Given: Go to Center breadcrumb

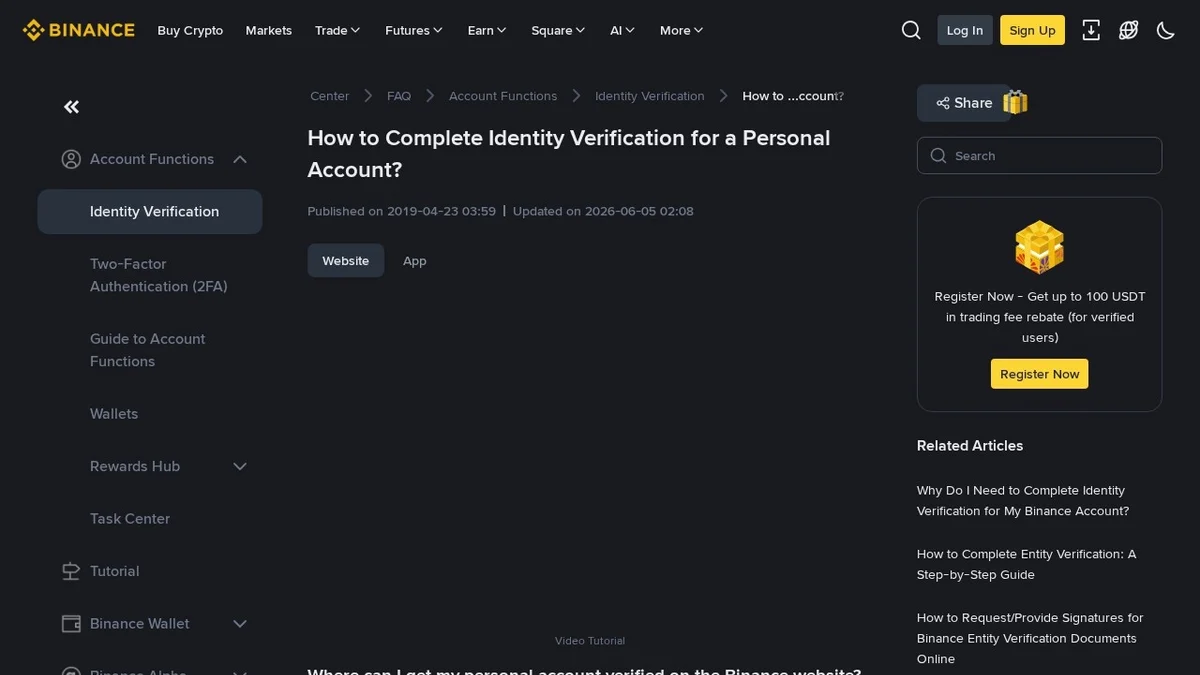Looking at the screenshot, I should pos(330,96).
